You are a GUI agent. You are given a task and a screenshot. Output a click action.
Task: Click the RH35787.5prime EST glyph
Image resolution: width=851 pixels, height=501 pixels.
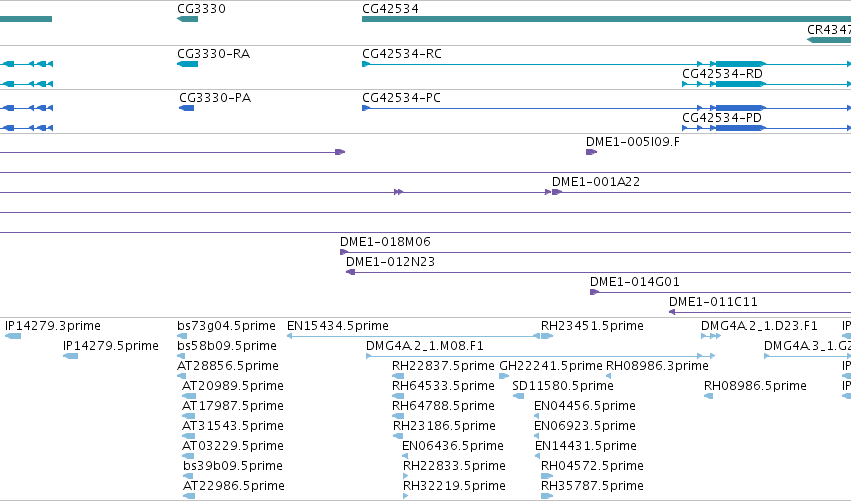(547, 496)
